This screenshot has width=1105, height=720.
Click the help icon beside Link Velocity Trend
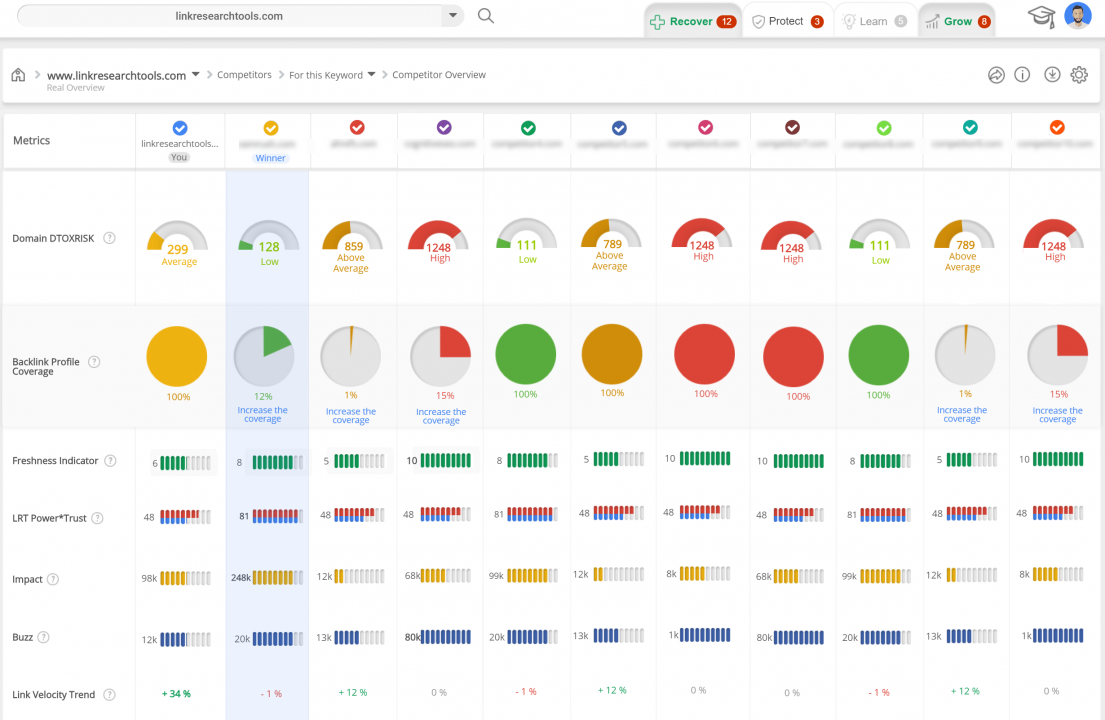click(x=109, y=695)
